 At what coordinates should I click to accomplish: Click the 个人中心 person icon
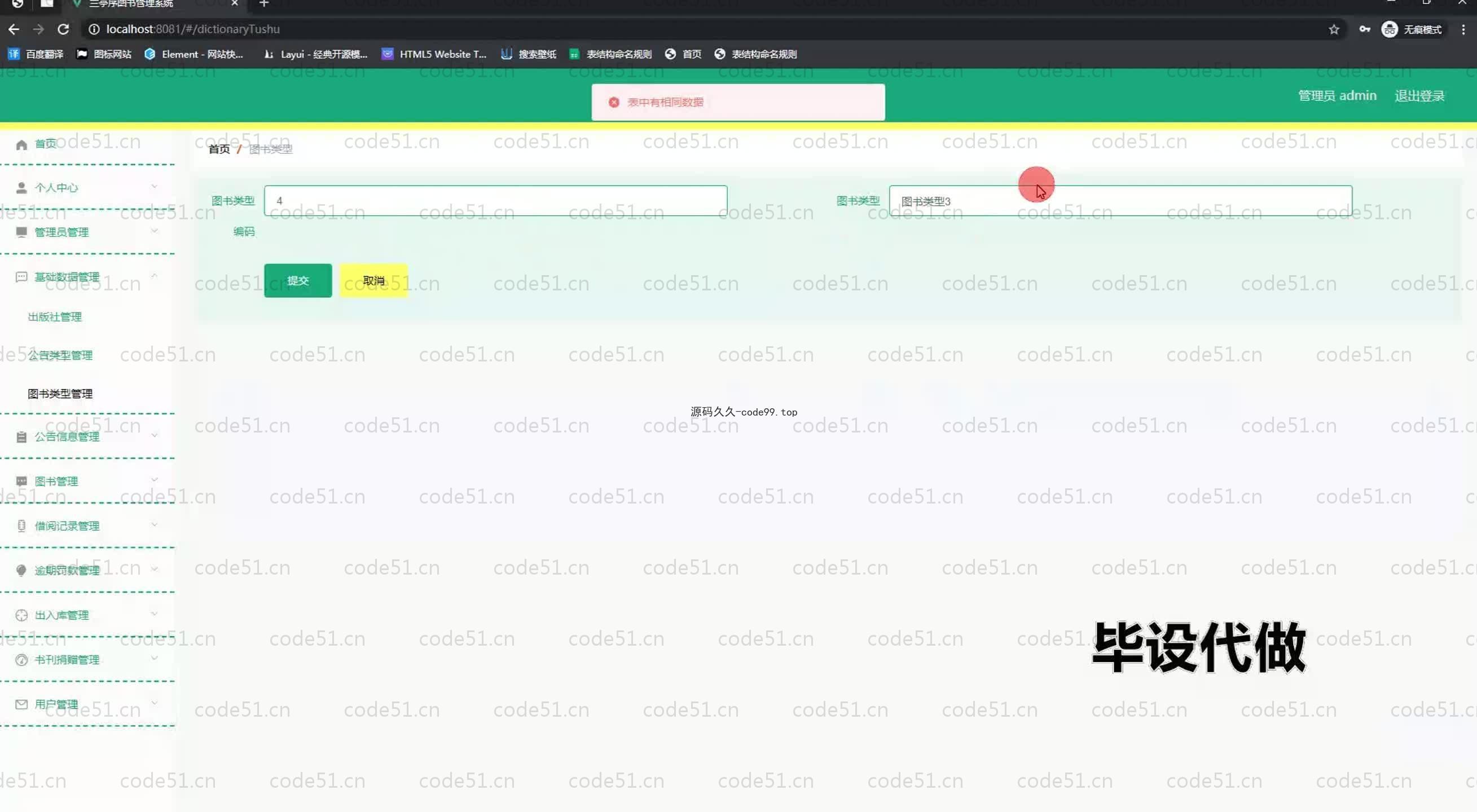pos(21,188)
